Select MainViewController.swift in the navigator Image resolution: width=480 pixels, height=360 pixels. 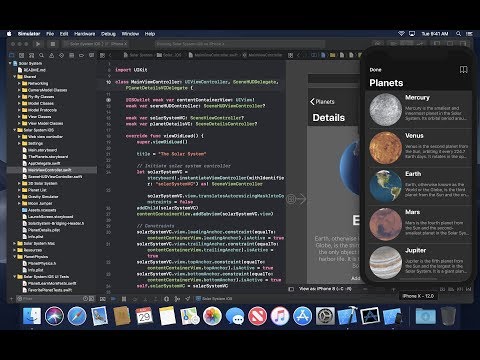click(49, 170)
